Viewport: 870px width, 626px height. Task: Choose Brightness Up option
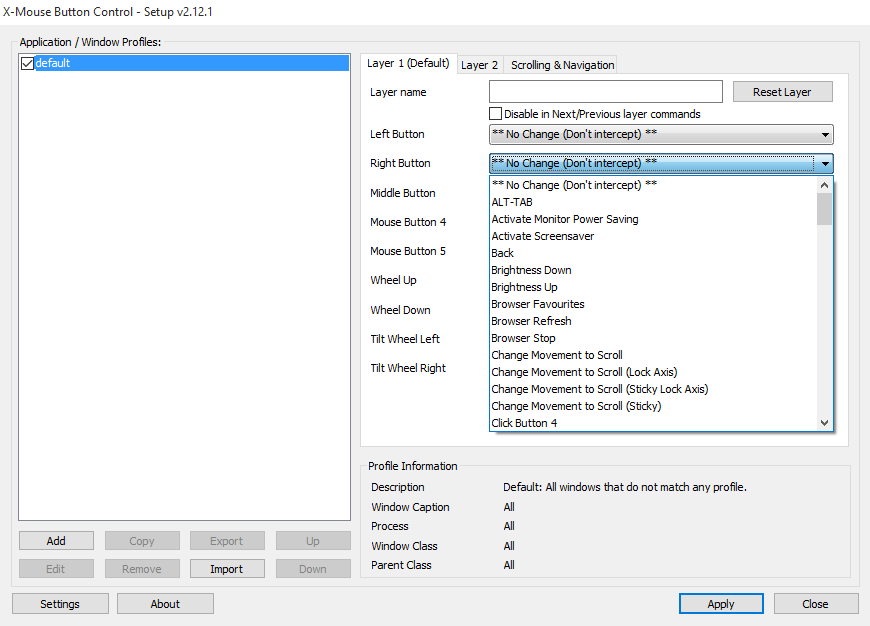coord(654,287)
